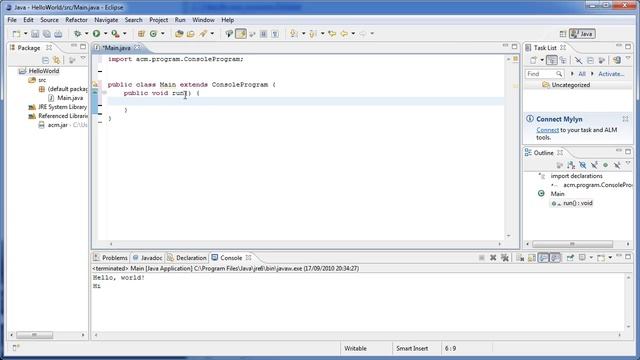The width and height of the screenshot is (640, 360).
Task: Click the Connect link under Connect Mylyn
Action: coord(547,130)
